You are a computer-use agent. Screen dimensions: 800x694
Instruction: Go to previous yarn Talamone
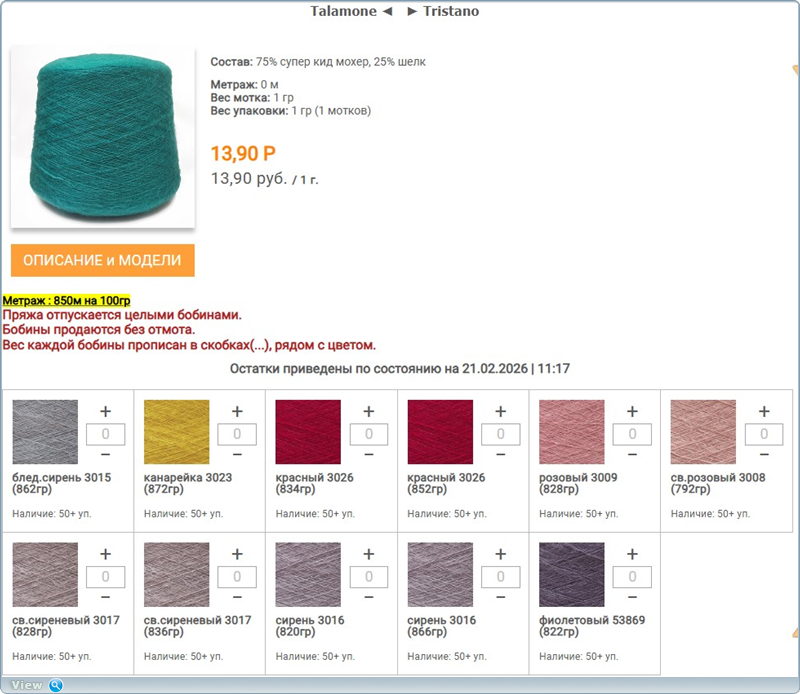click(351, 11)
